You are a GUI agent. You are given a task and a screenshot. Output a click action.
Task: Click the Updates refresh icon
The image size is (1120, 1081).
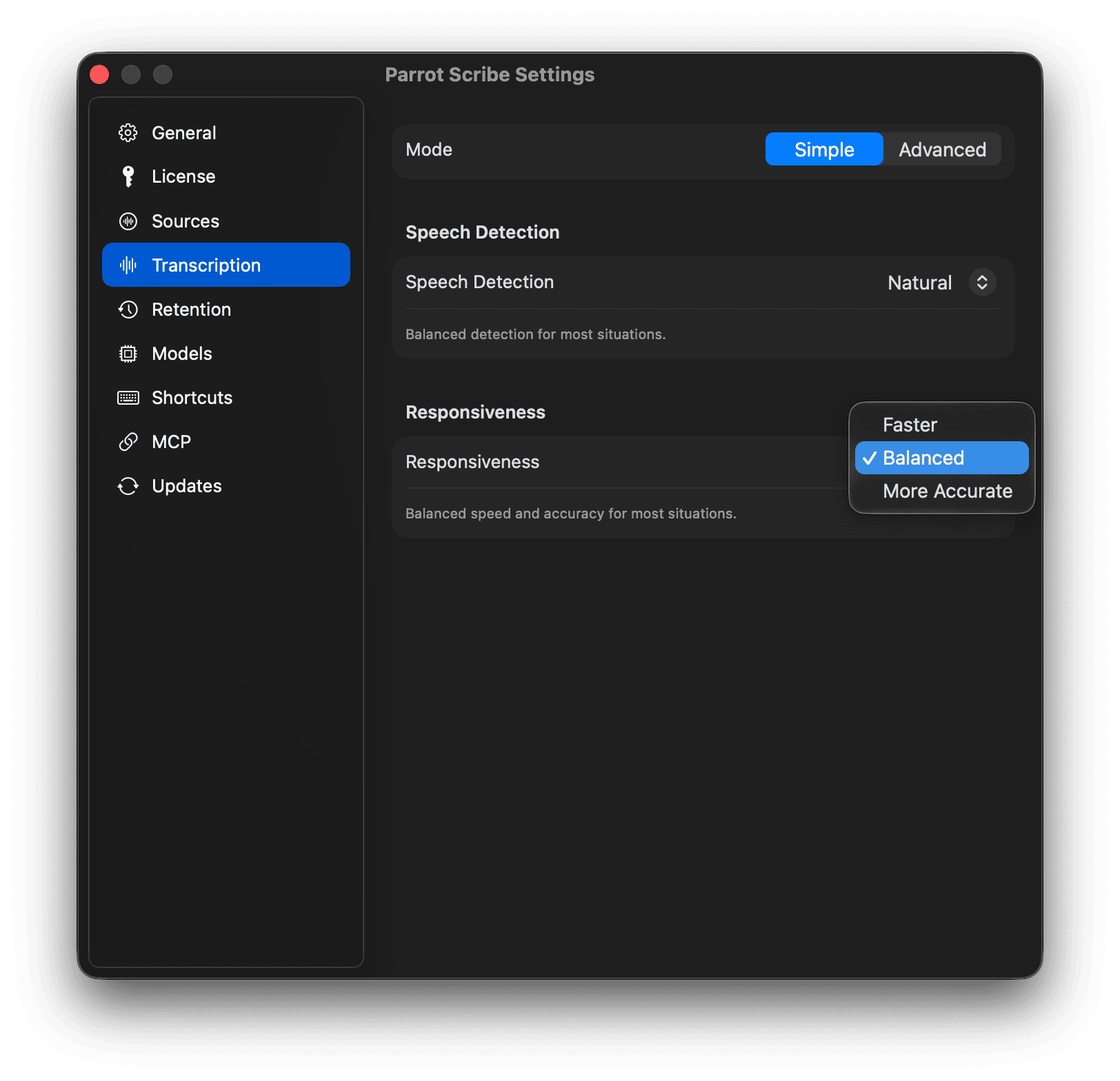(128, 485)
